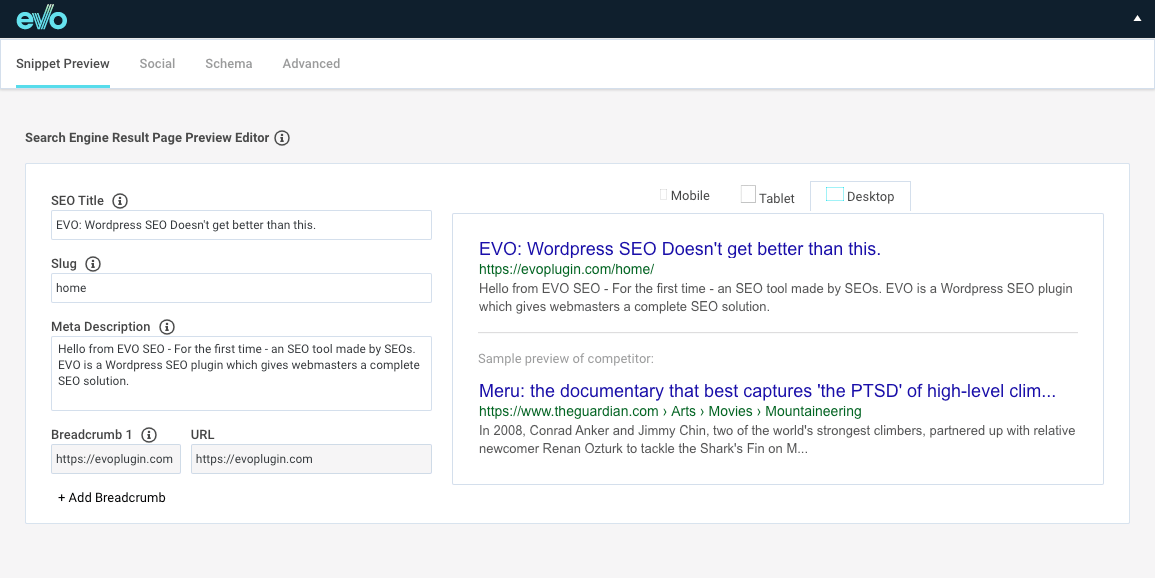Viewport: 1155px width, 578px height.
Task: Click the 'Sample preview of competitor:' label
Action: point(566,359)
